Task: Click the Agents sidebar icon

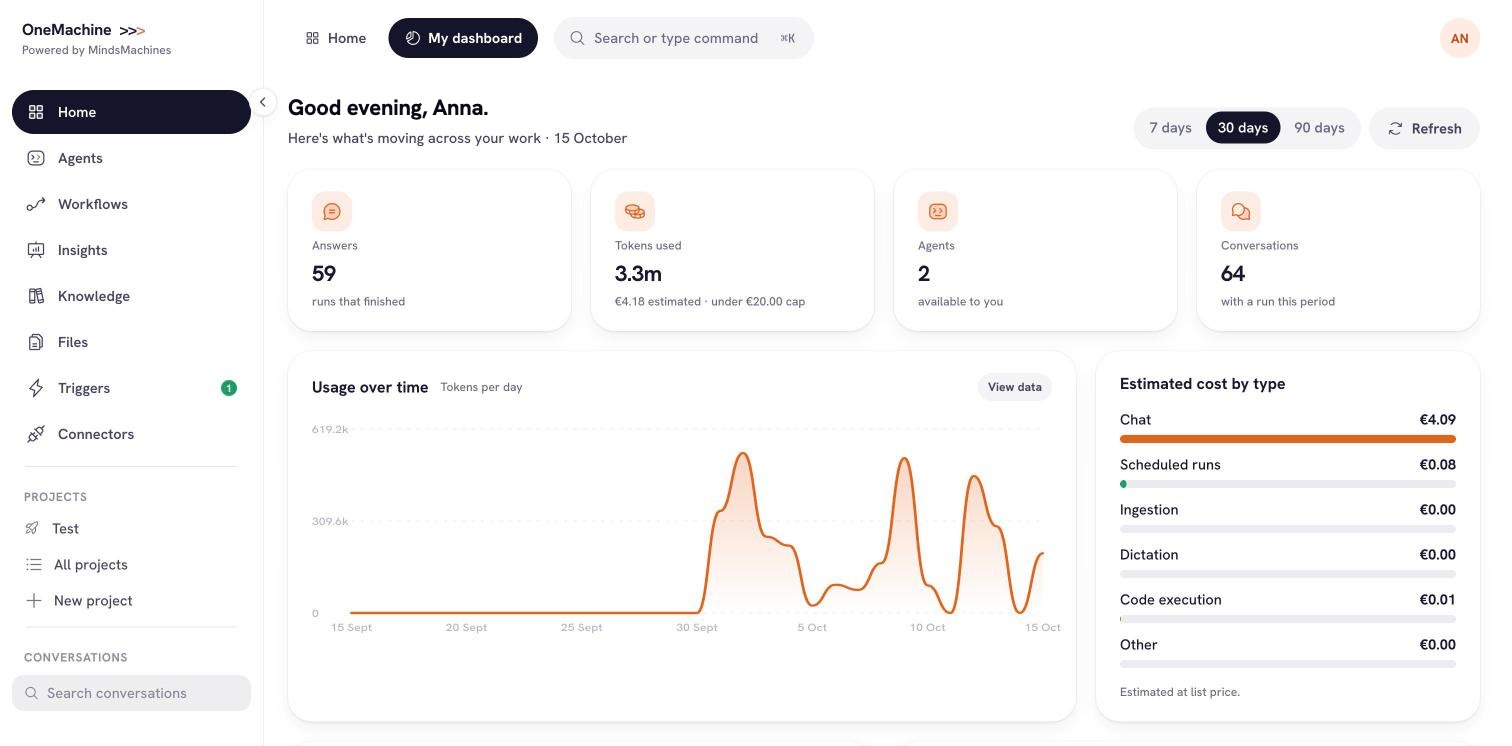Action: pos(36,158)
